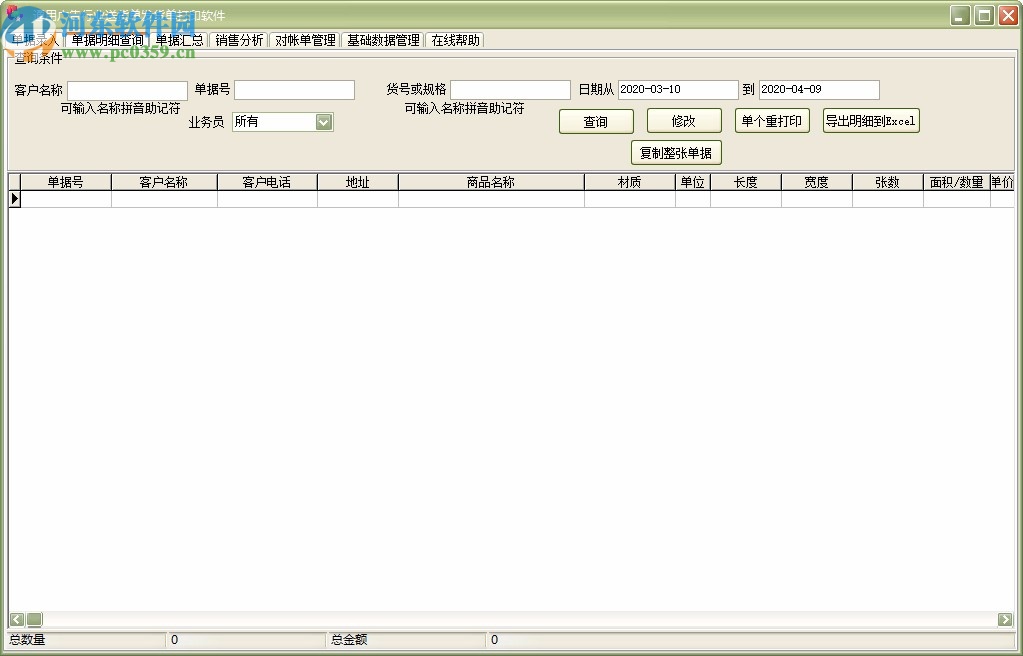1023x656 pixels.
Task: Go to the 销售分析 tab
Action: pyautogui.click(x=239, y=40)
